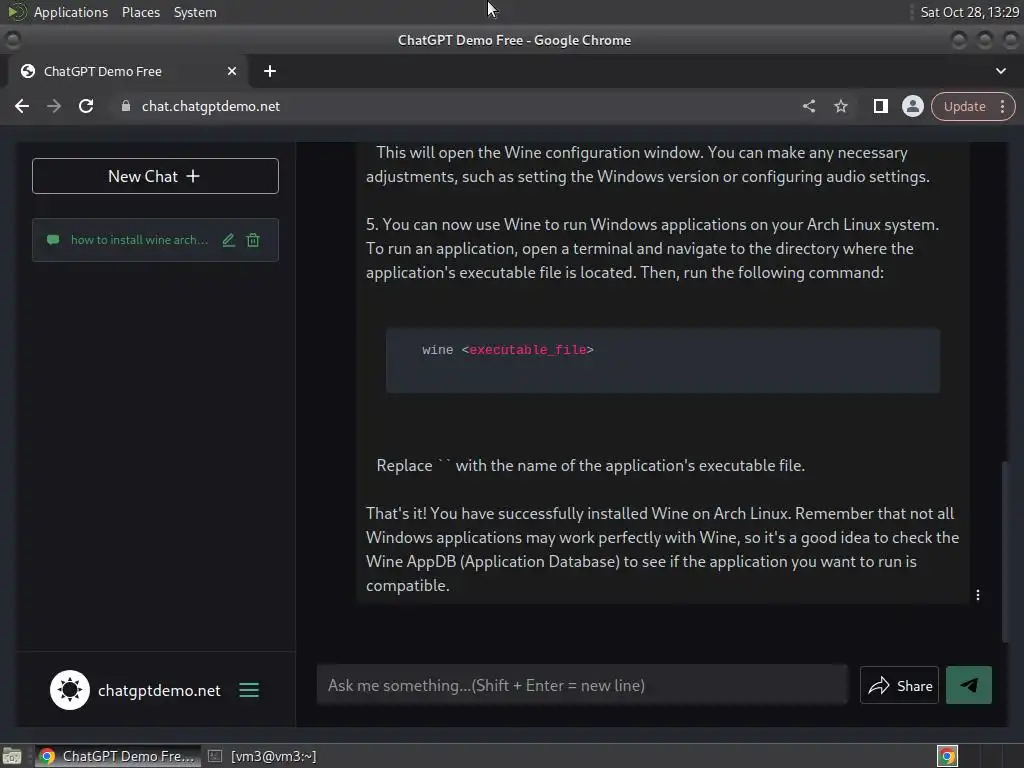The width and height of the screenshot is (1024, 768).
Task: Click the clock showing Sat Oct 28, 13:29
Action: (969, 12)
